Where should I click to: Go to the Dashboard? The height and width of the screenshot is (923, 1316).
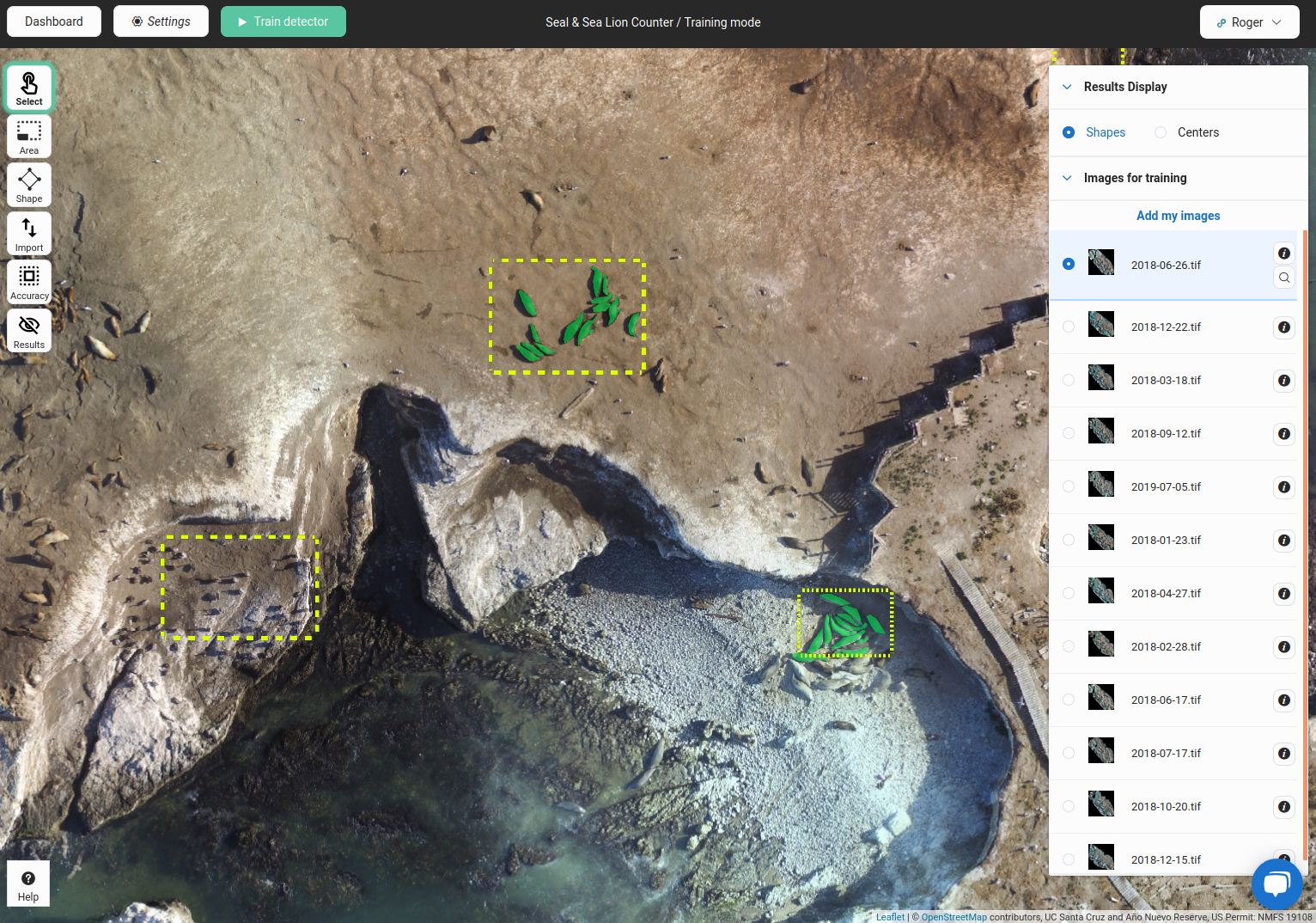point(54,21)
